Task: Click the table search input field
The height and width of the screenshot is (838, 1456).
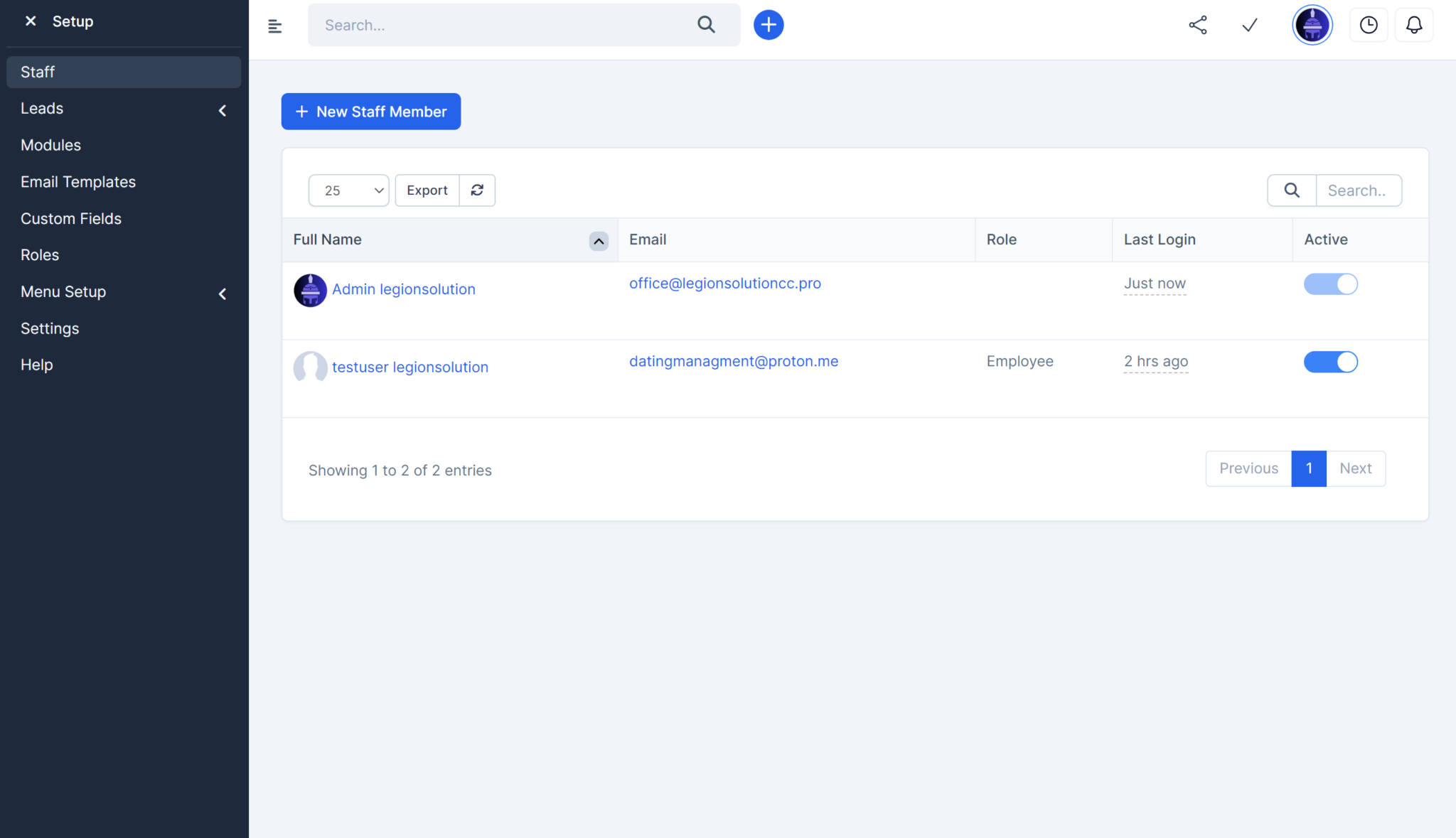Action: click(1358, 190)
